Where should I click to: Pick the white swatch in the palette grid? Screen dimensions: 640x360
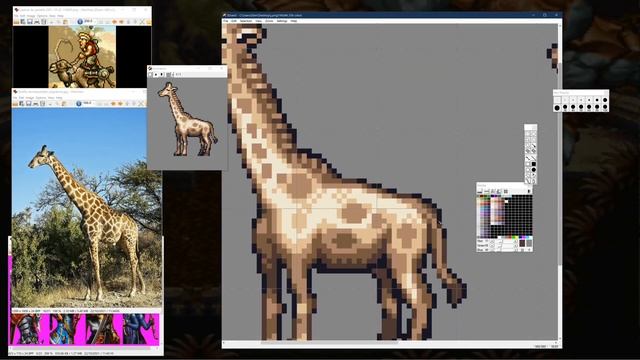[506, 201]
